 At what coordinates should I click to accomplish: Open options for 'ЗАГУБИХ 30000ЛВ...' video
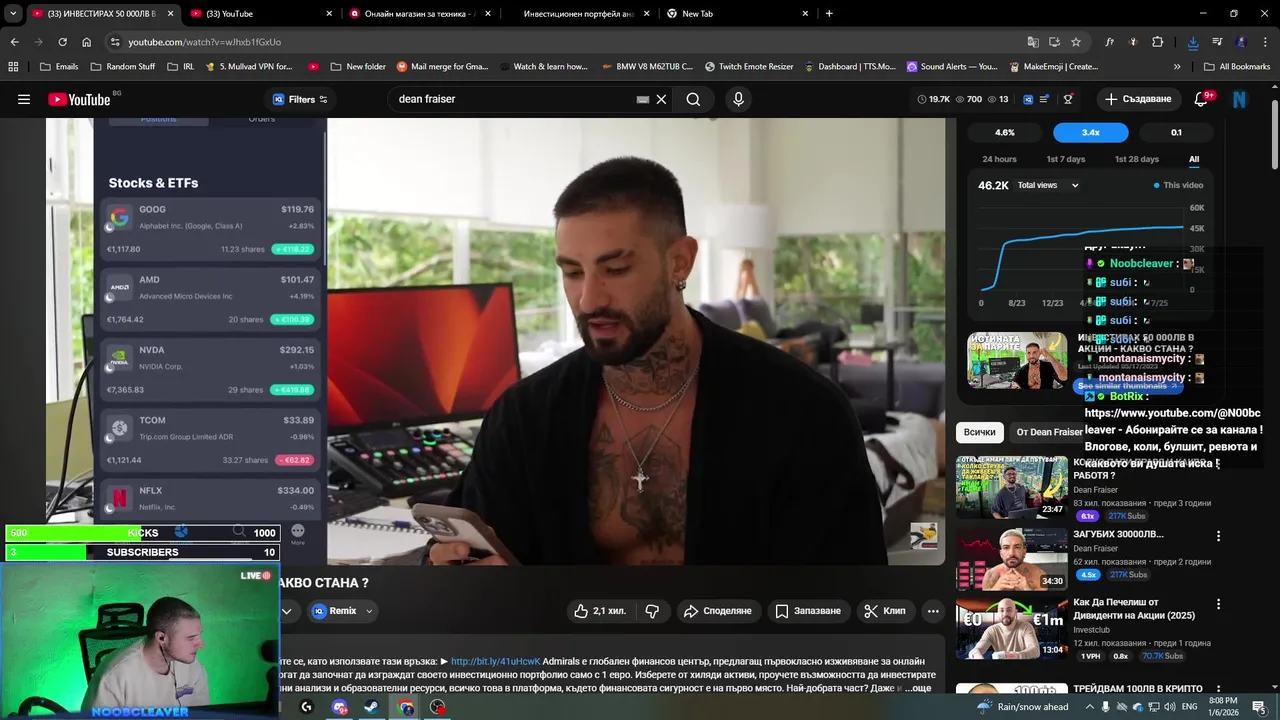click(x=1218, y=536)
